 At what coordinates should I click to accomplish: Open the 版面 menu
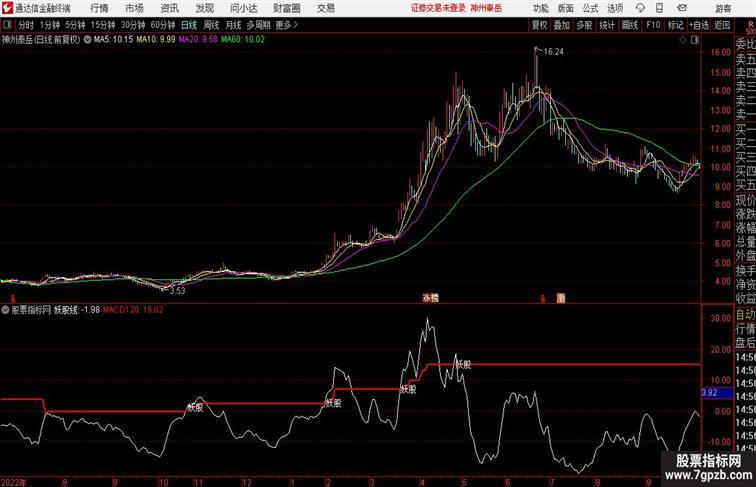566,8
